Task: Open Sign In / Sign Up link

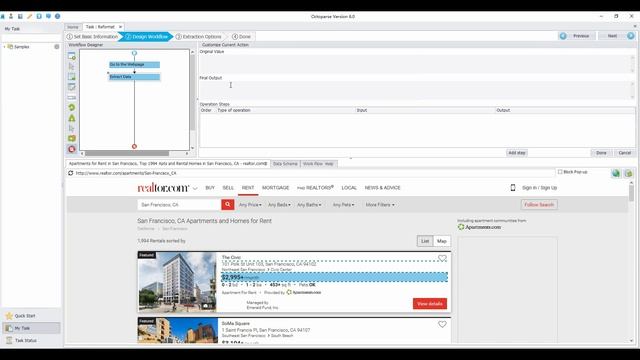Action: (539, 188)
